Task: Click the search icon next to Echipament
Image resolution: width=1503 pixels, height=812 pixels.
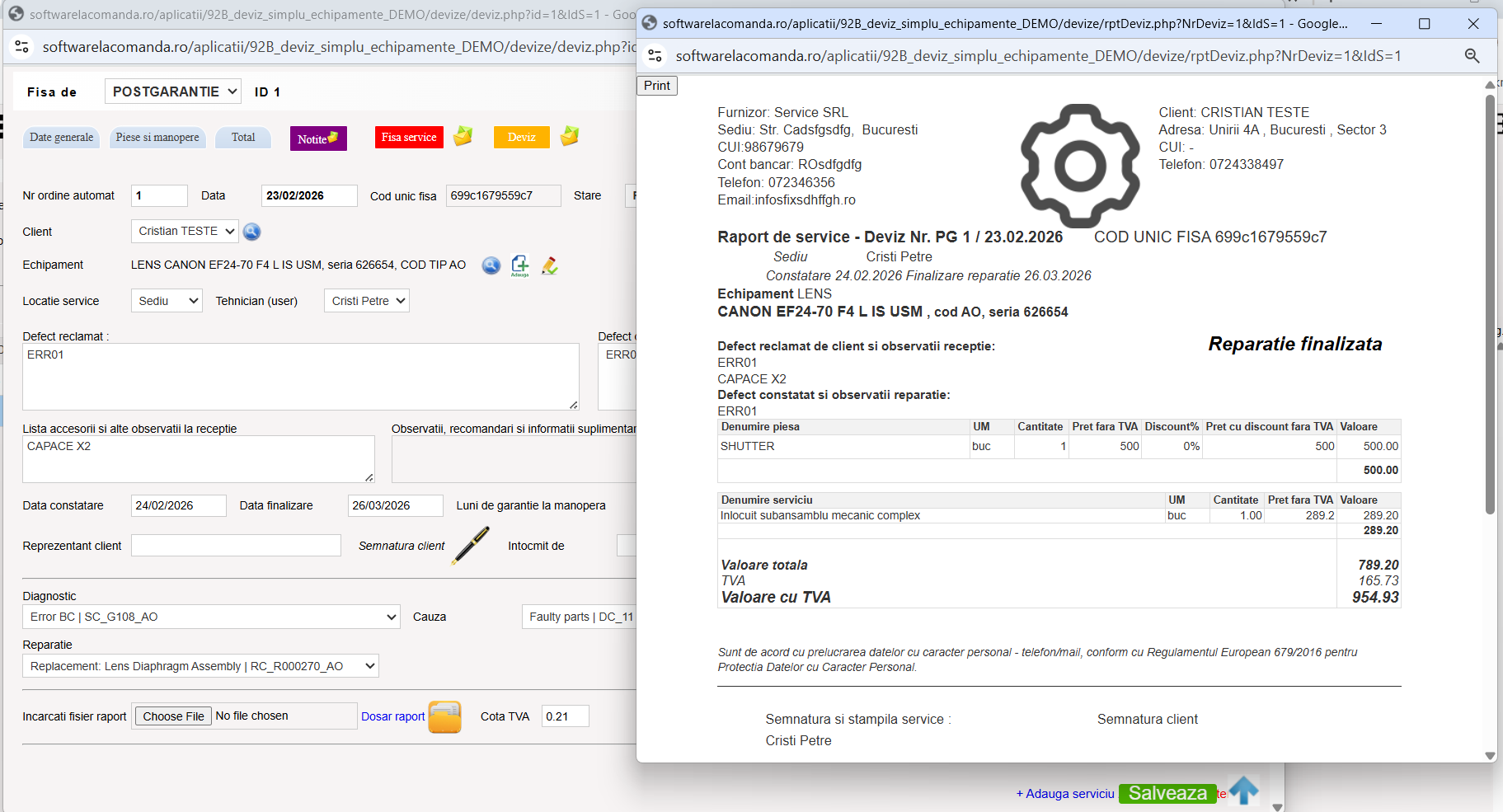Action: tap(491, 265)
